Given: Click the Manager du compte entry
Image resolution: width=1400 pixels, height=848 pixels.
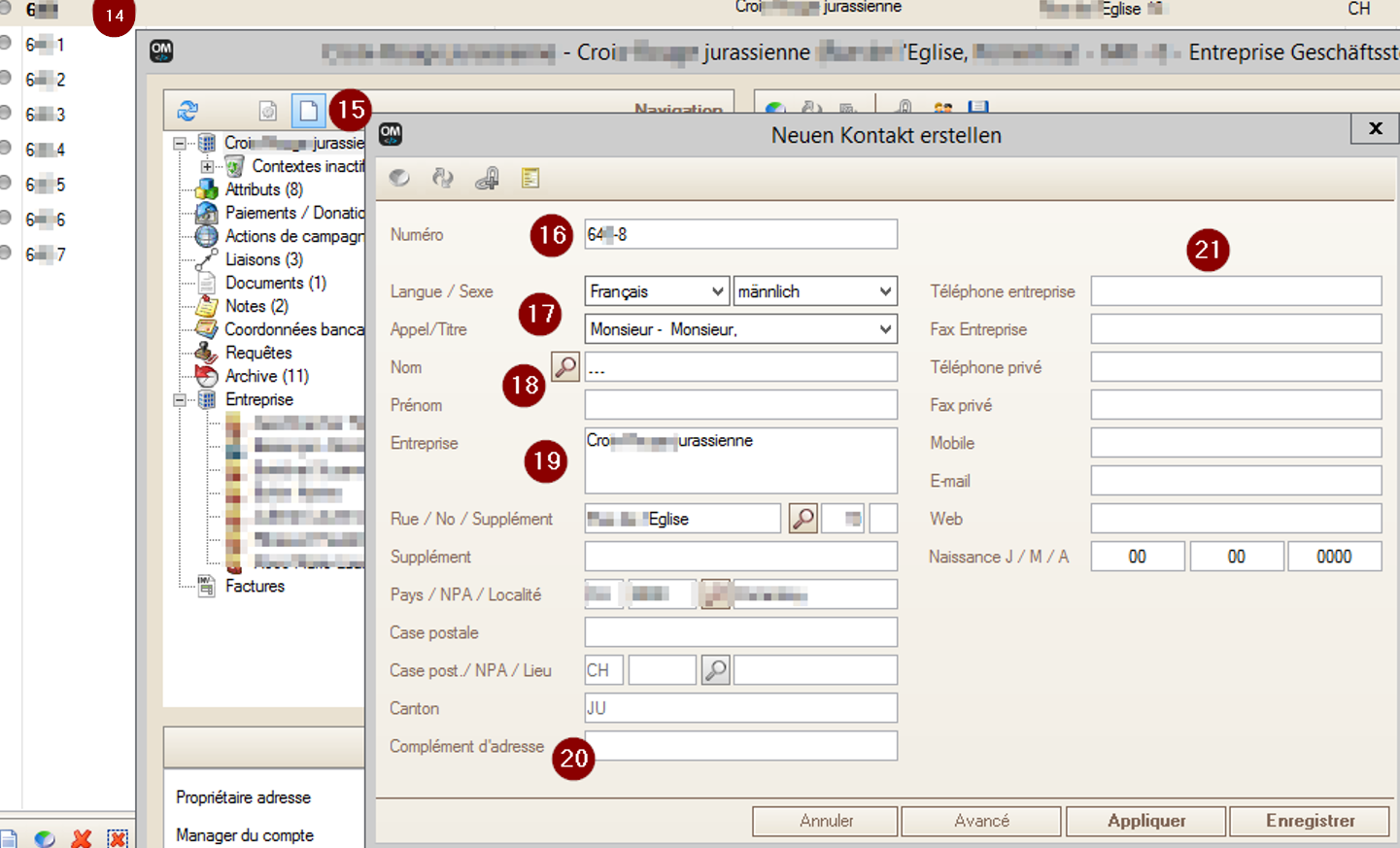Looking at the screenshot, I should 245,835.
